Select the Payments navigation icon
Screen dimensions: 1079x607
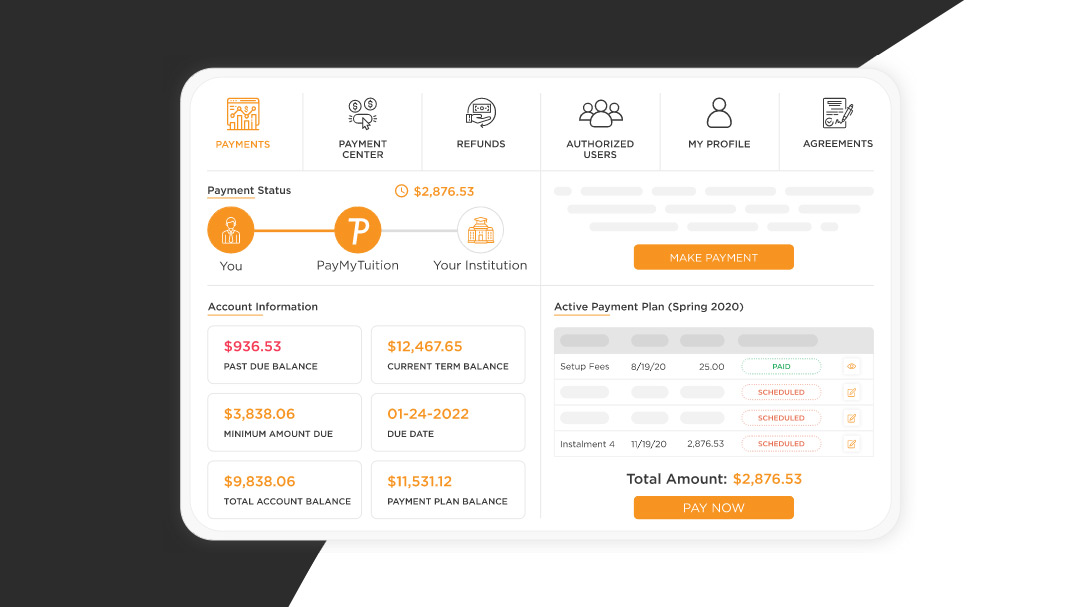click(x=242, y=113)
